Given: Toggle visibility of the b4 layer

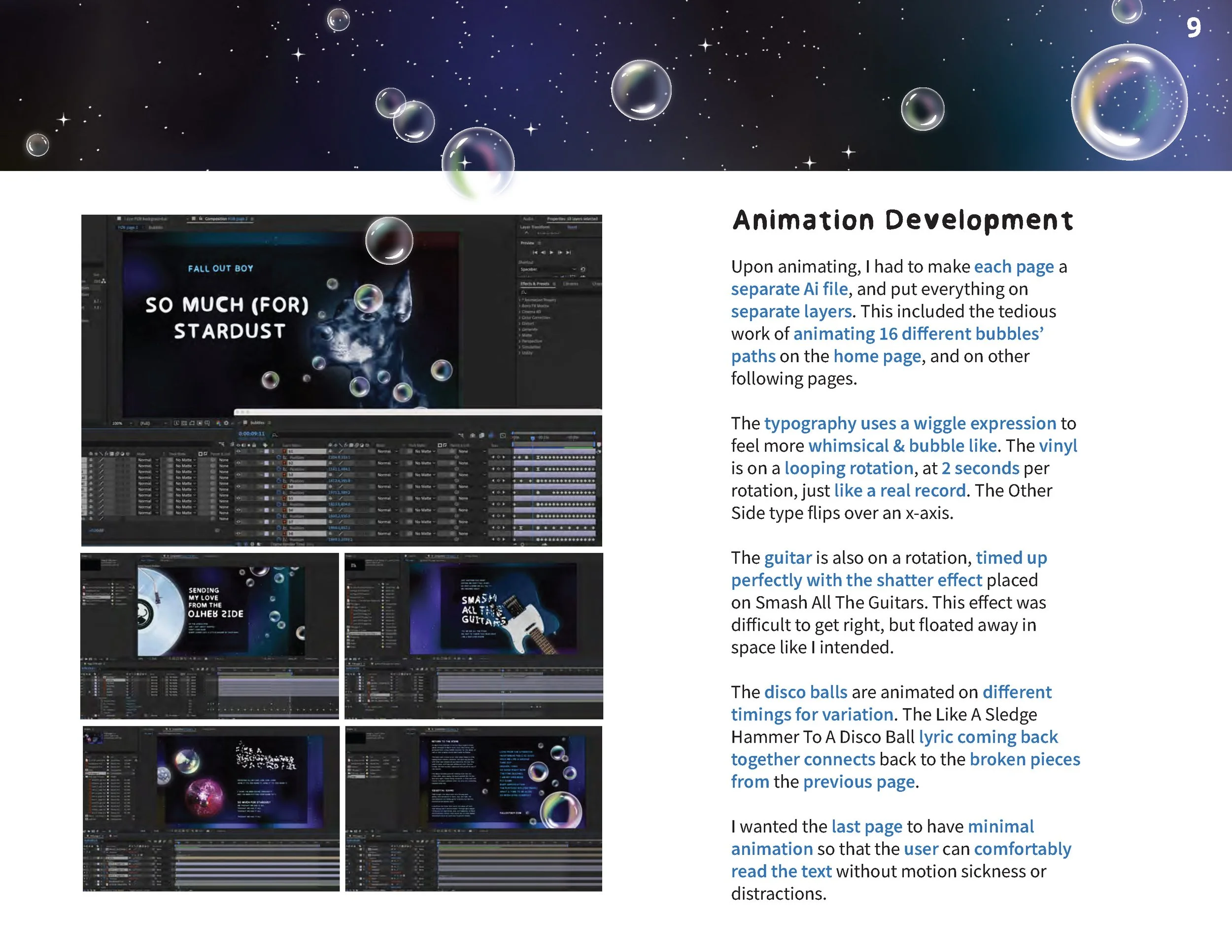Looking at the screenshot, I should pyautogui.click(x=239, y=487).
